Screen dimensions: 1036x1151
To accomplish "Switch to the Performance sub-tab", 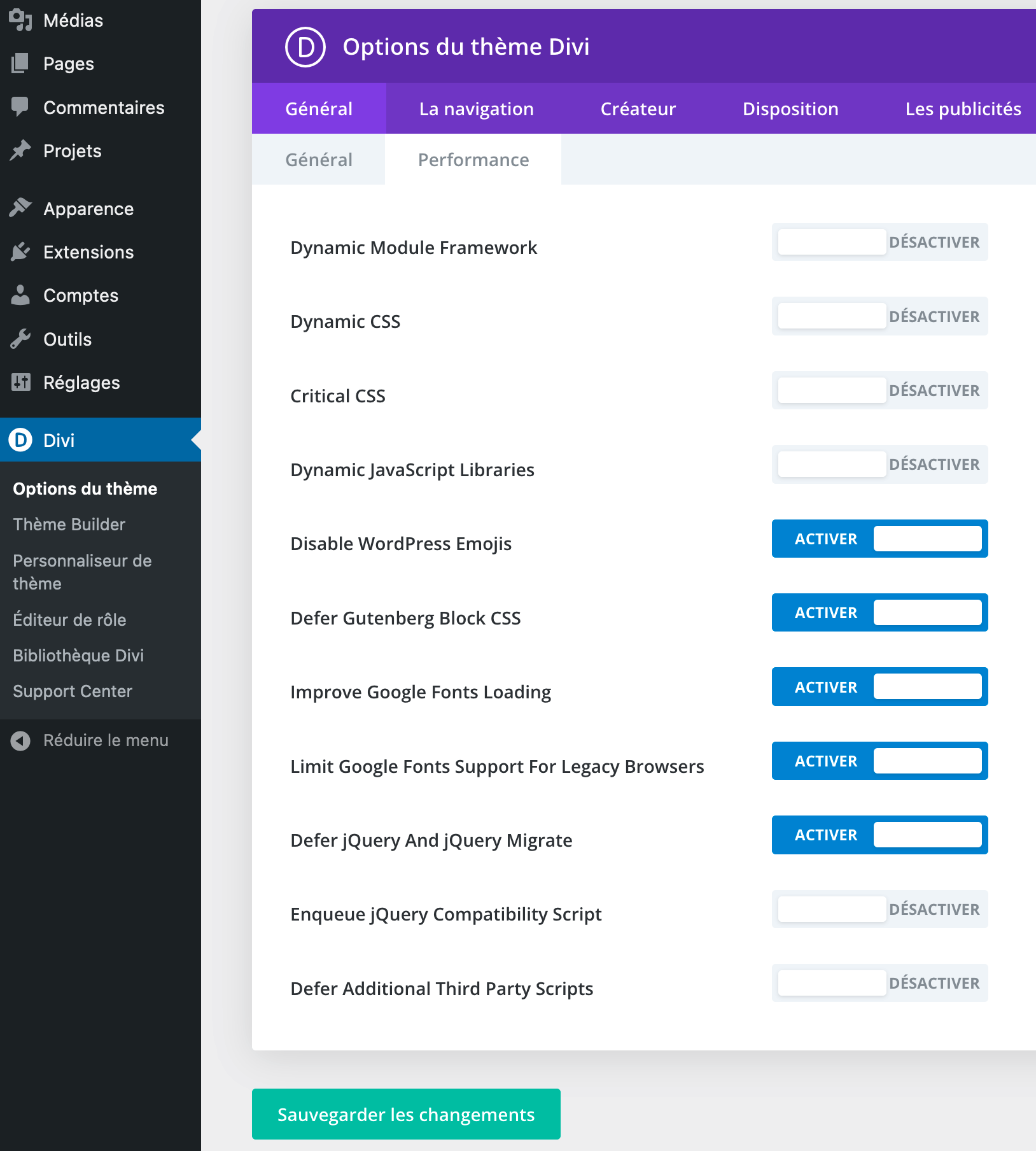I will pos(473,160).
